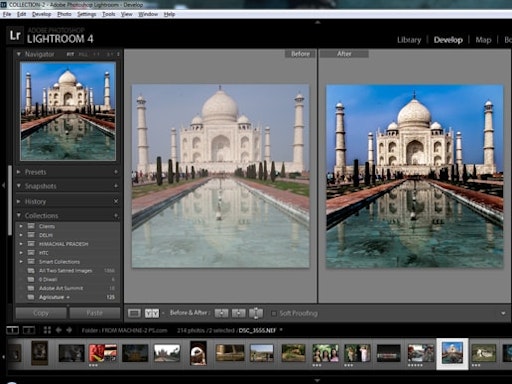Open the File menu
512x384 pixels.
coord(7,14)
